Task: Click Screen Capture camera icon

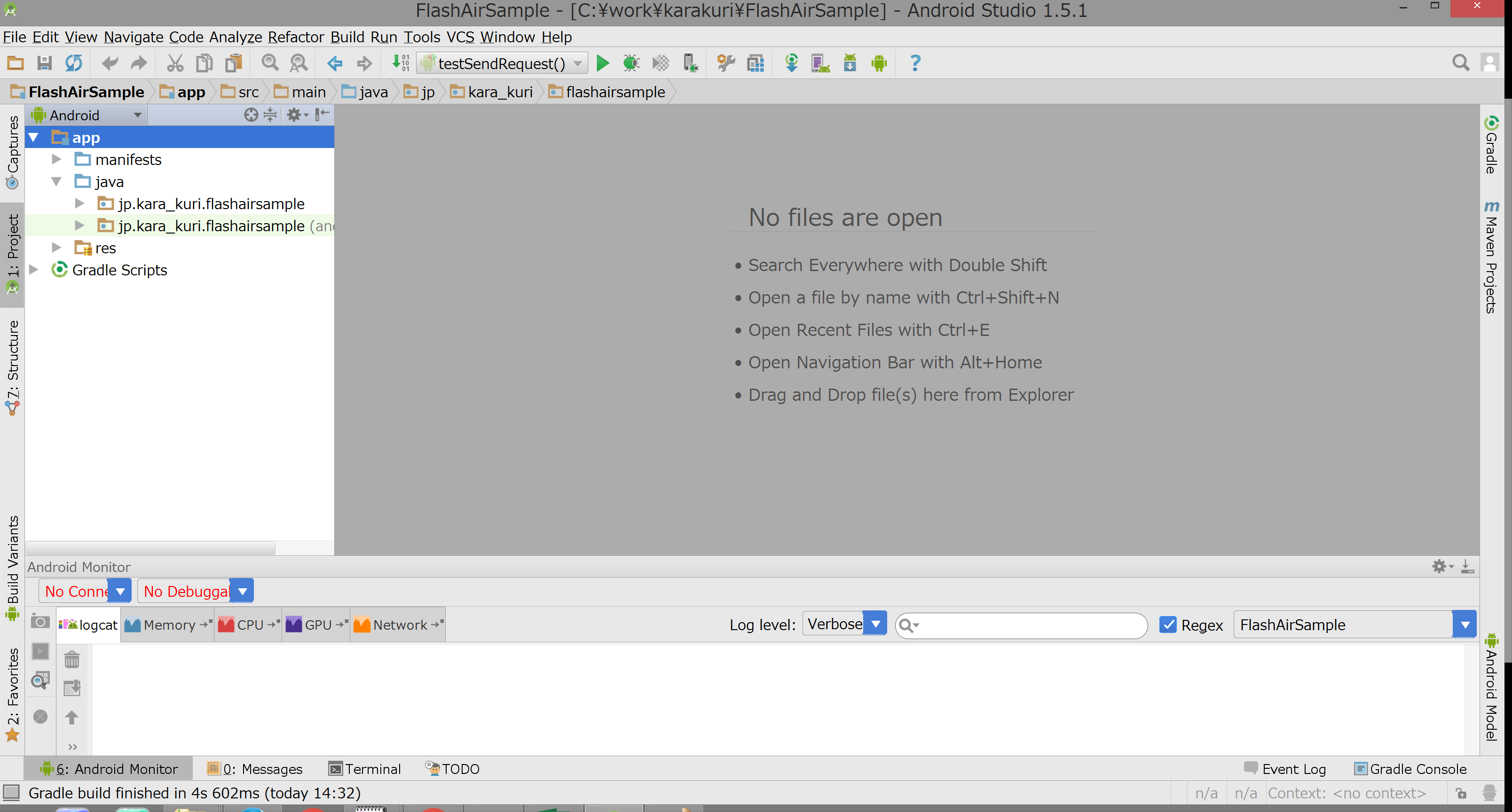Action: [40, 621]
